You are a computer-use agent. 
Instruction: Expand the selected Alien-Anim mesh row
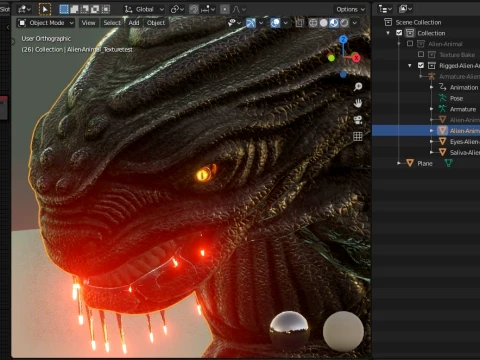pyautogui.click(x=432, y=131)
